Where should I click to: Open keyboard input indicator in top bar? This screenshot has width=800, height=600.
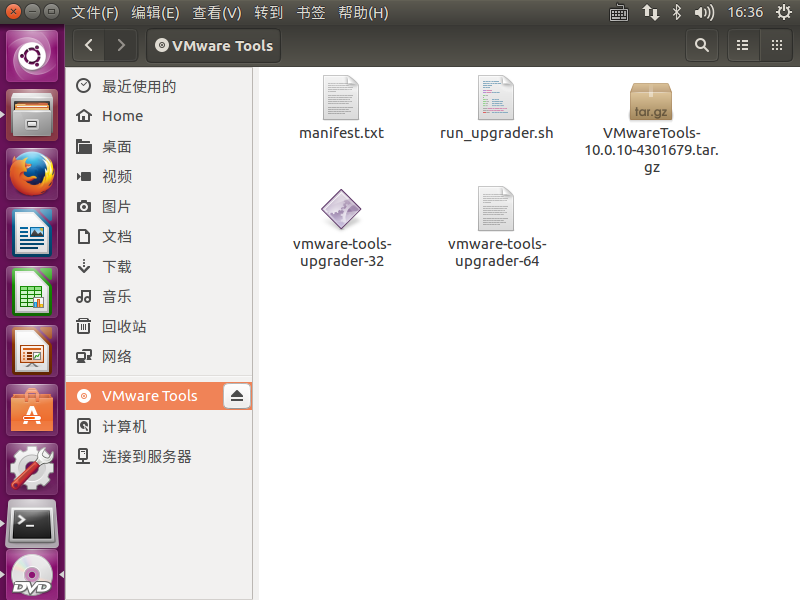(619, 12)
